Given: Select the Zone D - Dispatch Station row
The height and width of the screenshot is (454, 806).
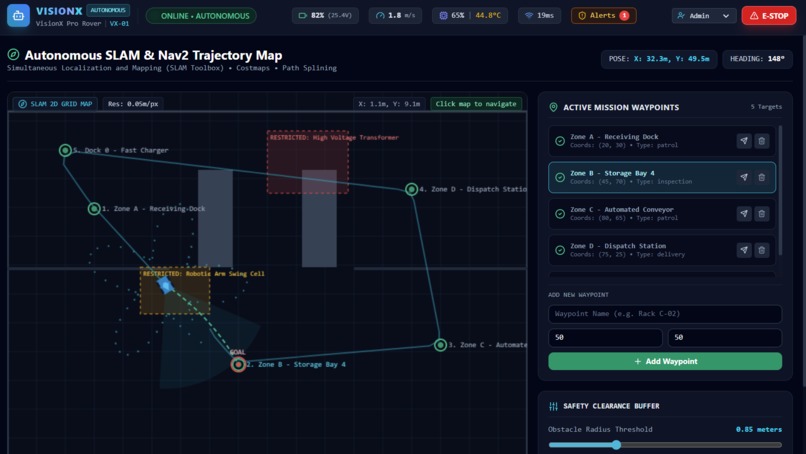Looking at the screenshot, I should click(662, 250).
